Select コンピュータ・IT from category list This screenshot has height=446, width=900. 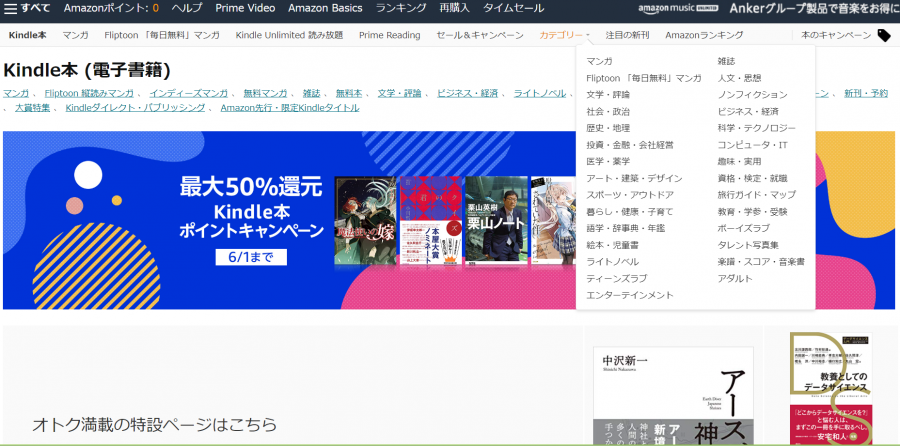pyautogui.click(x=752, y=145)
